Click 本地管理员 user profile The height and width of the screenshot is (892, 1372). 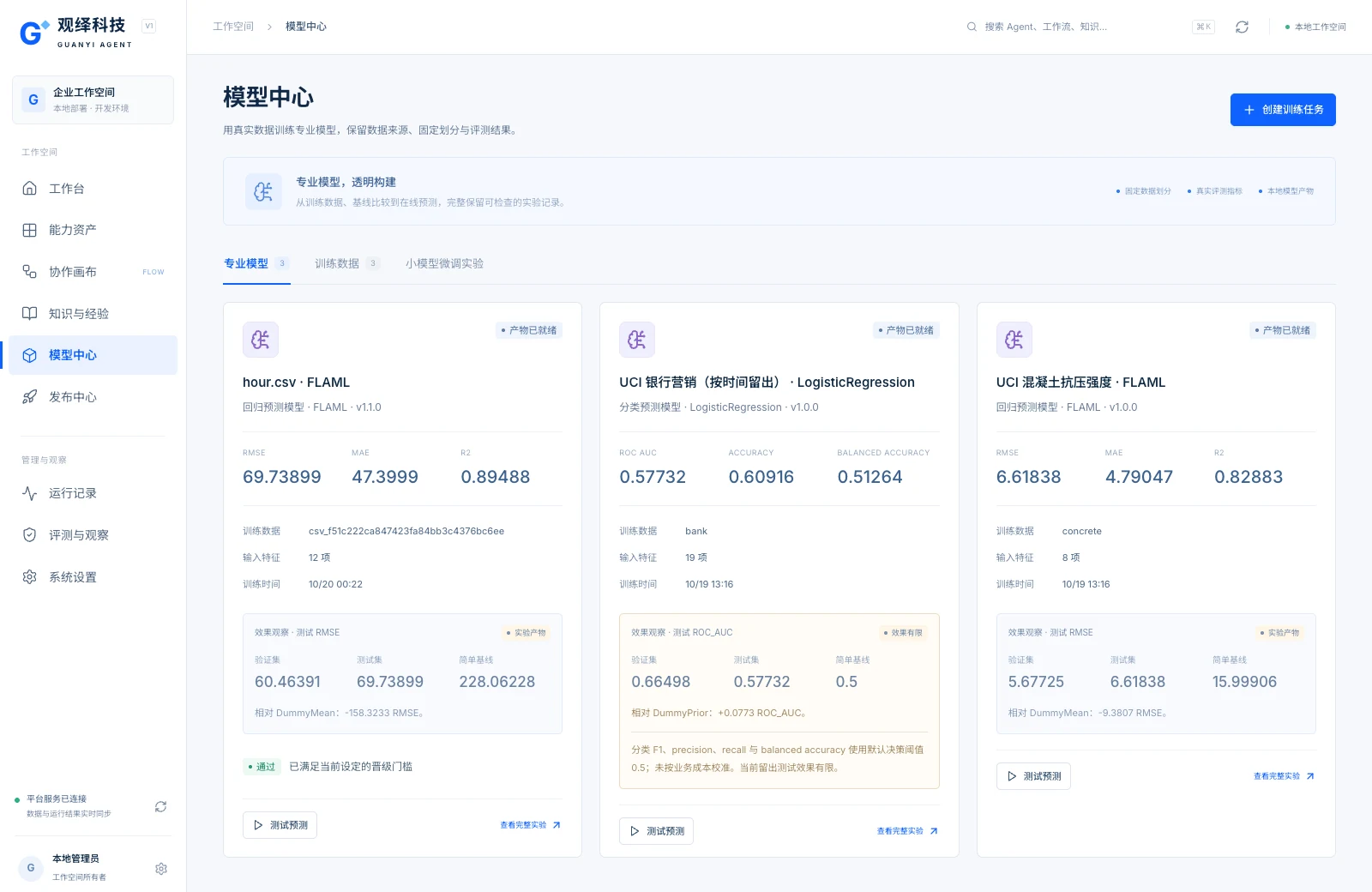coord(76,868)
